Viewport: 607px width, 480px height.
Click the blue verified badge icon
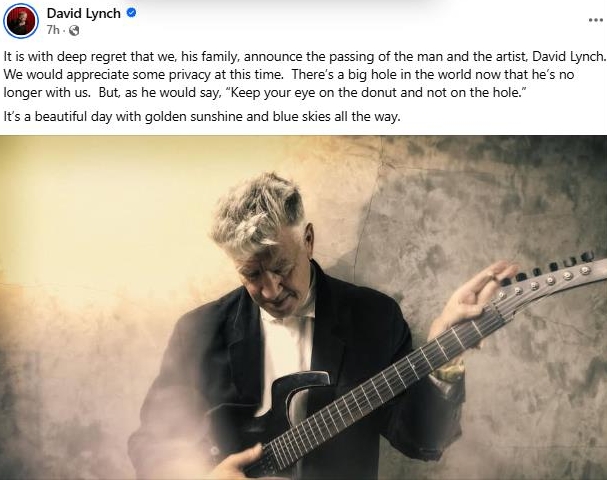pos(132,13)
